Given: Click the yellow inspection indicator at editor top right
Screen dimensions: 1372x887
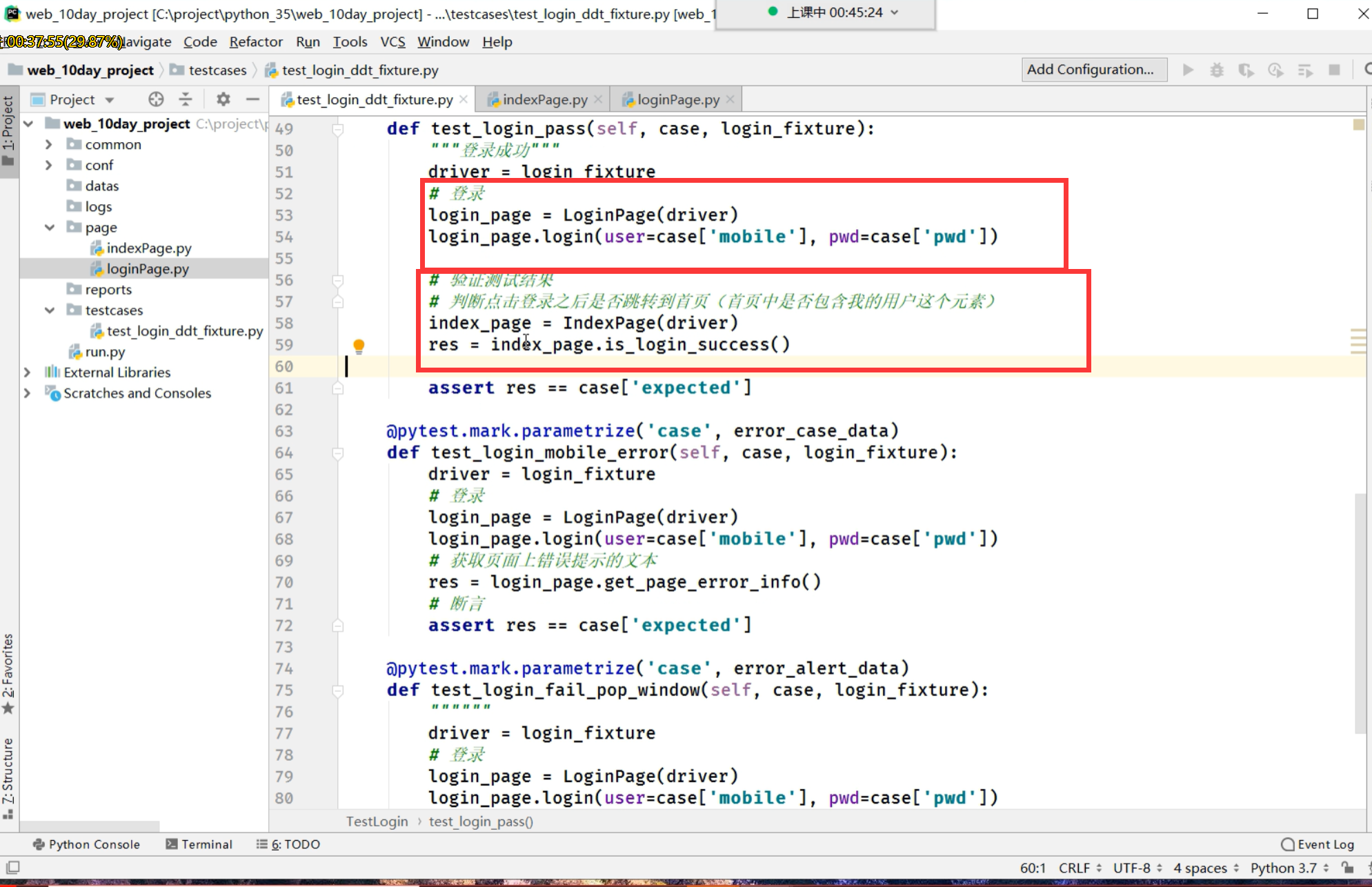Looking at the screenshot, I should 1358,125.
